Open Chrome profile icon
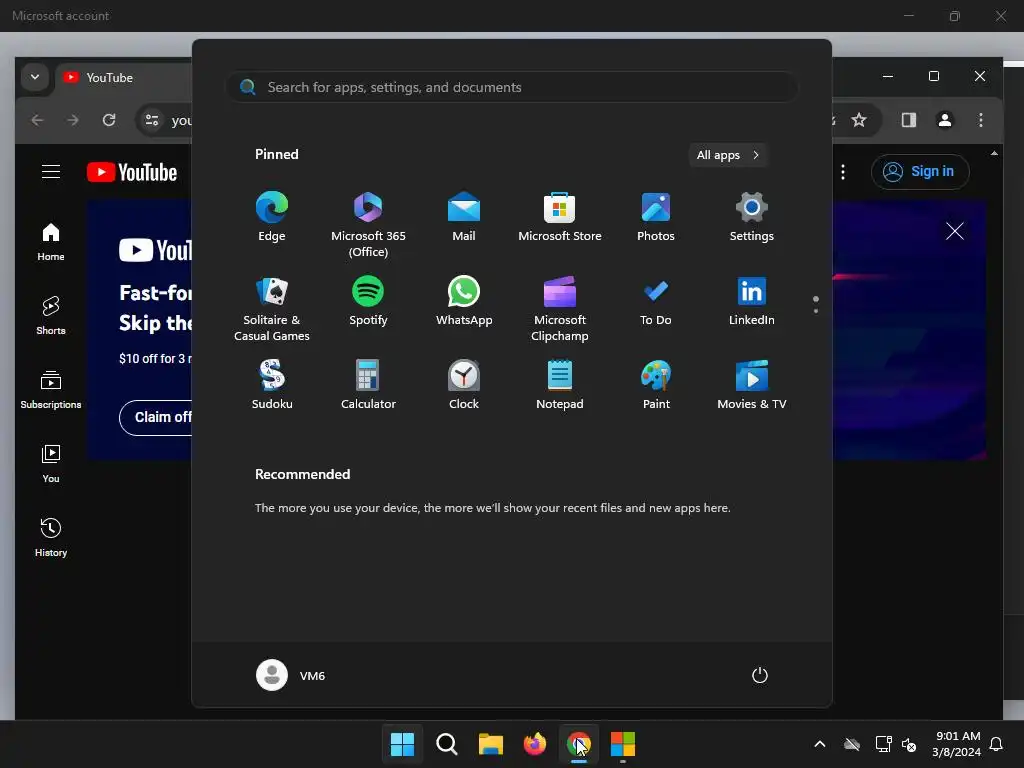Viewport: 1024px width, 768px height. coord(944,120)
